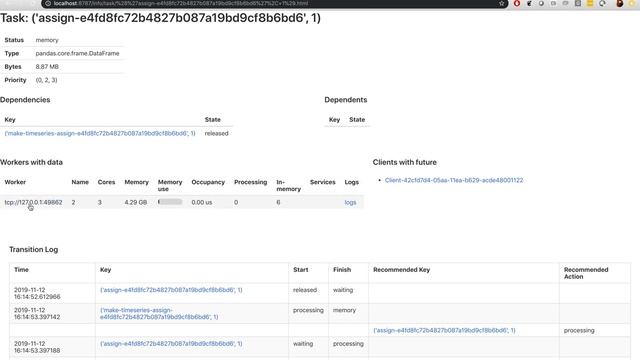Click the worker memory value 4.29 GB
The width and height of the screenshot is (640, 360).
[x=136, y=202]
